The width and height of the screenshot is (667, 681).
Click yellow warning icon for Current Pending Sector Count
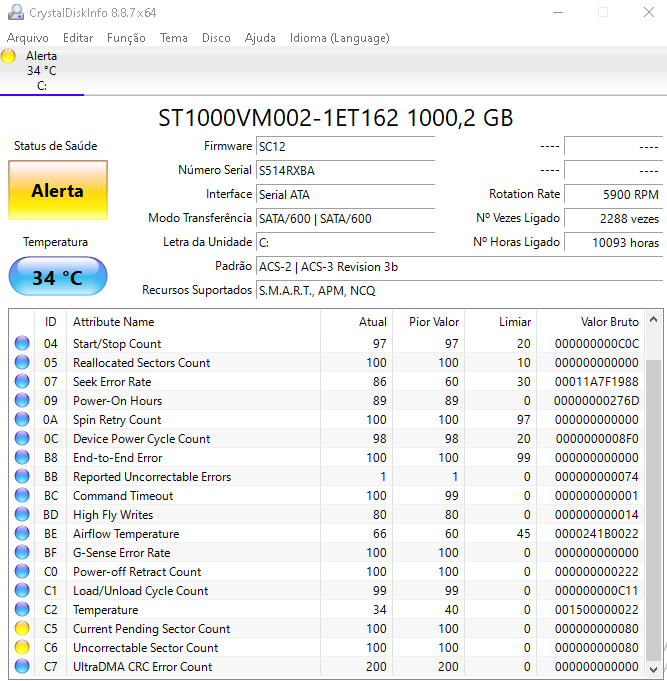point(22,628)
